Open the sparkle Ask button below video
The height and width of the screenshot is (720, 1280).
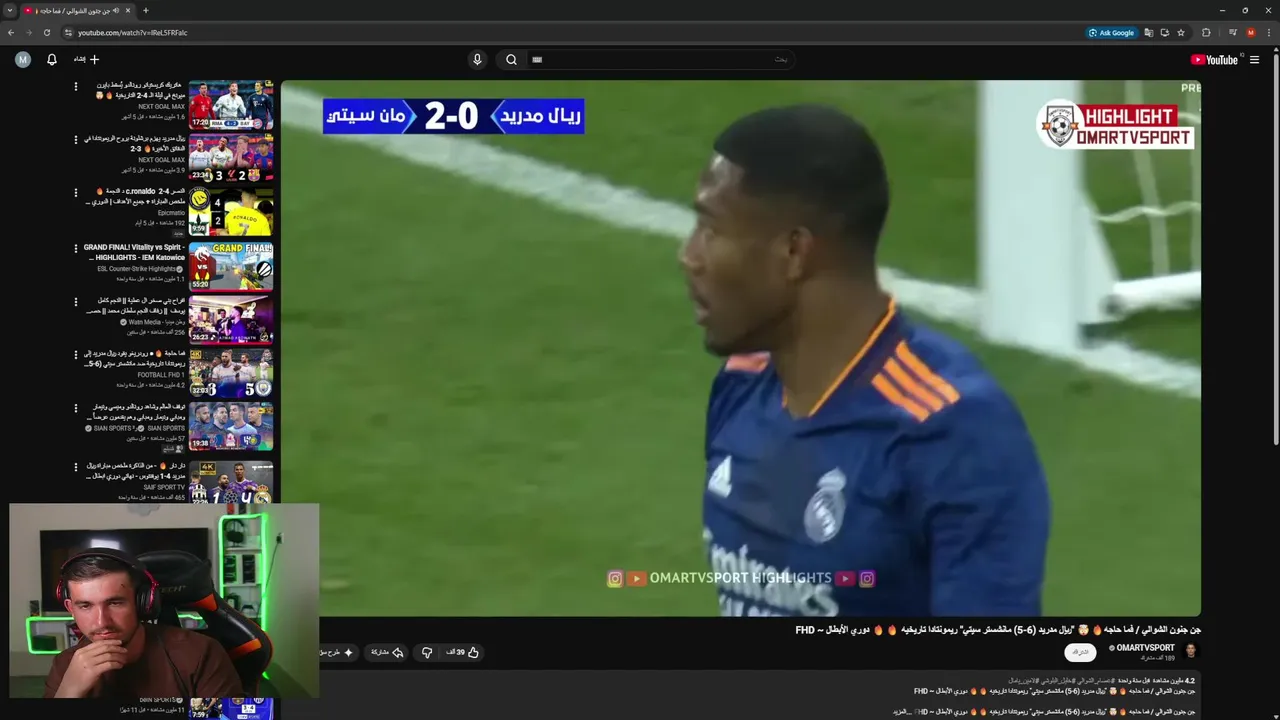340,652
